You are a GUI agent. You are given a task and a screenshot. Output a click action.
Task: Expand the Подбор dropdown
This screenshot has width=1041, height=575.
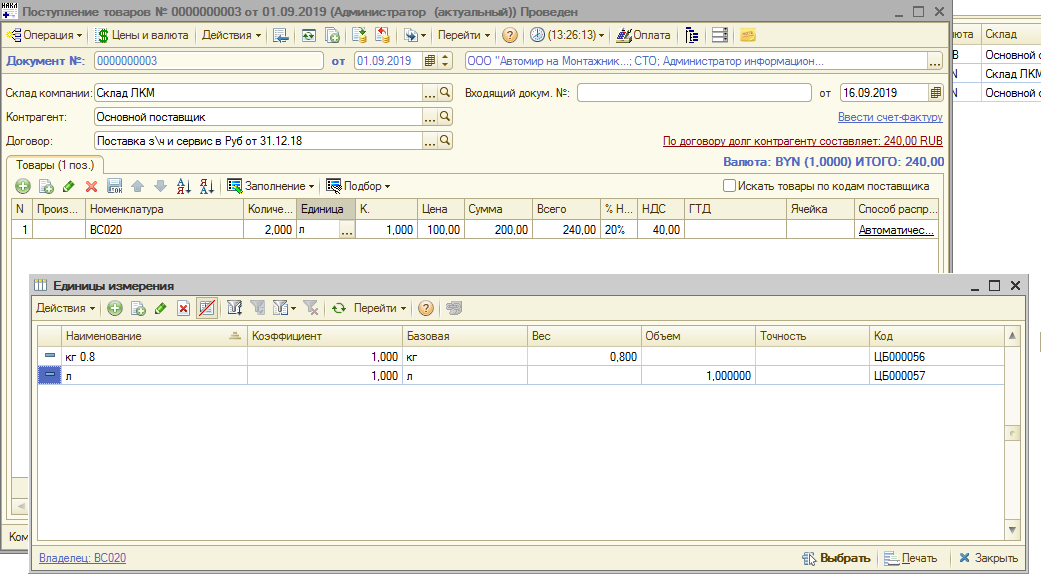(358, 187)
